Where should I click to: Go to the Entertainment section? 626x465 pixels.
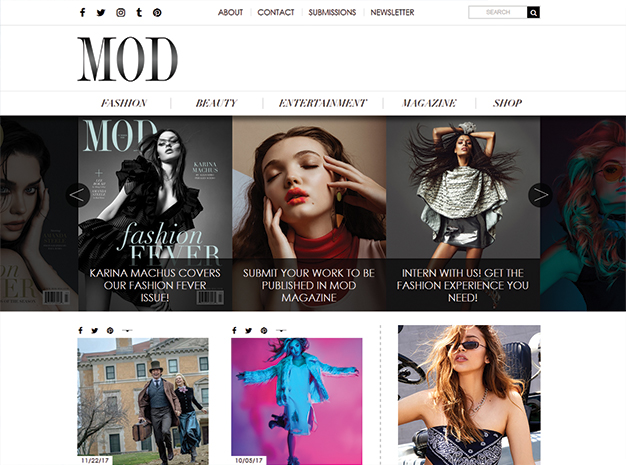coord(323,103)
